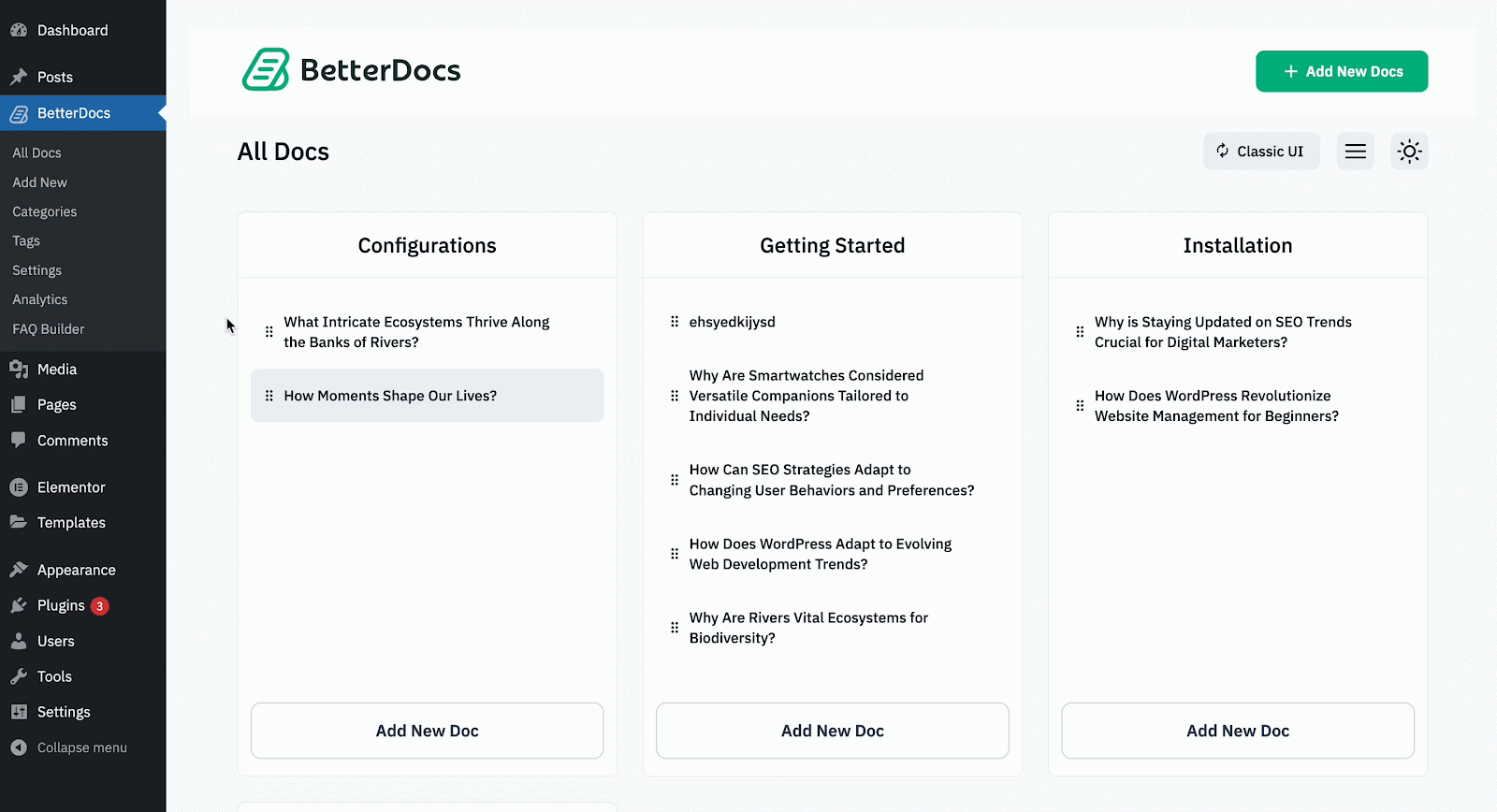Click the All Docs page heading
This screenshot has width=1497, height=812.
(283, 152)
